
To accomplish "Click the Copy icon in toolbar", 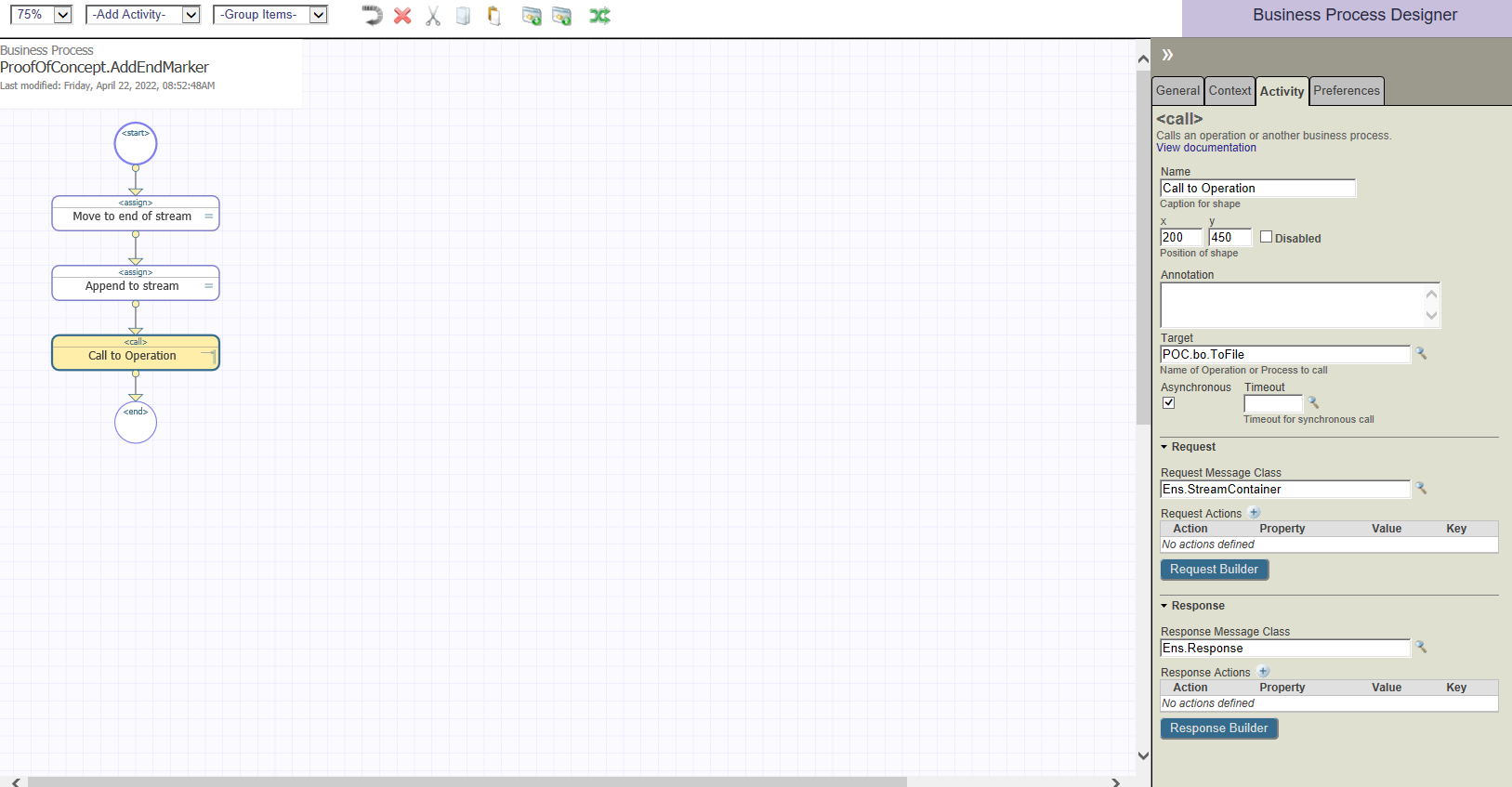I will (463, 16).
